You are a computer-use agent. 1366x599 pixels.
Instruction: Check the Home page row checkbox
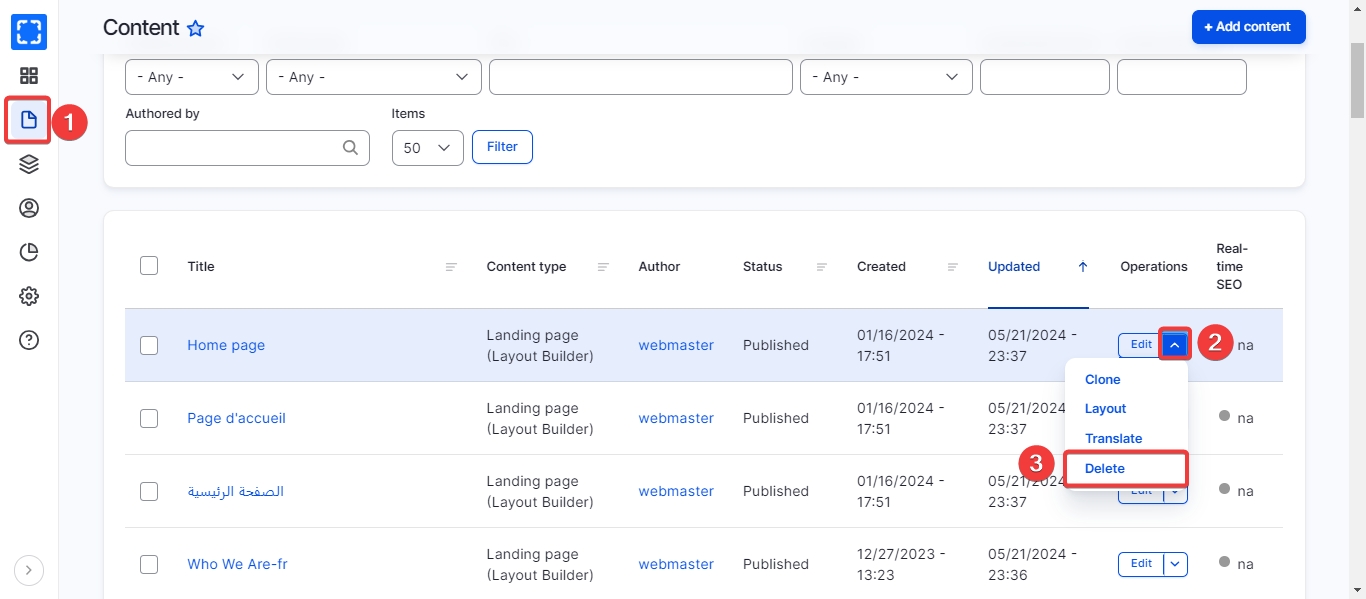(x=149, y=345)
